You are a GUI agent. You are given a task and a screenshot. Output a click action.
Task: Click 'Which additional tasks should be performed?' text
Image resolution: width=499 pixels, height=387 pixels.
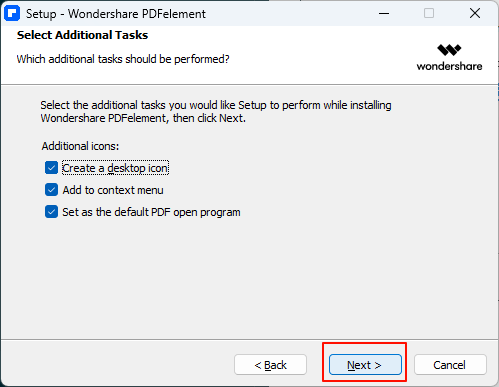click(x=123, y=59)
